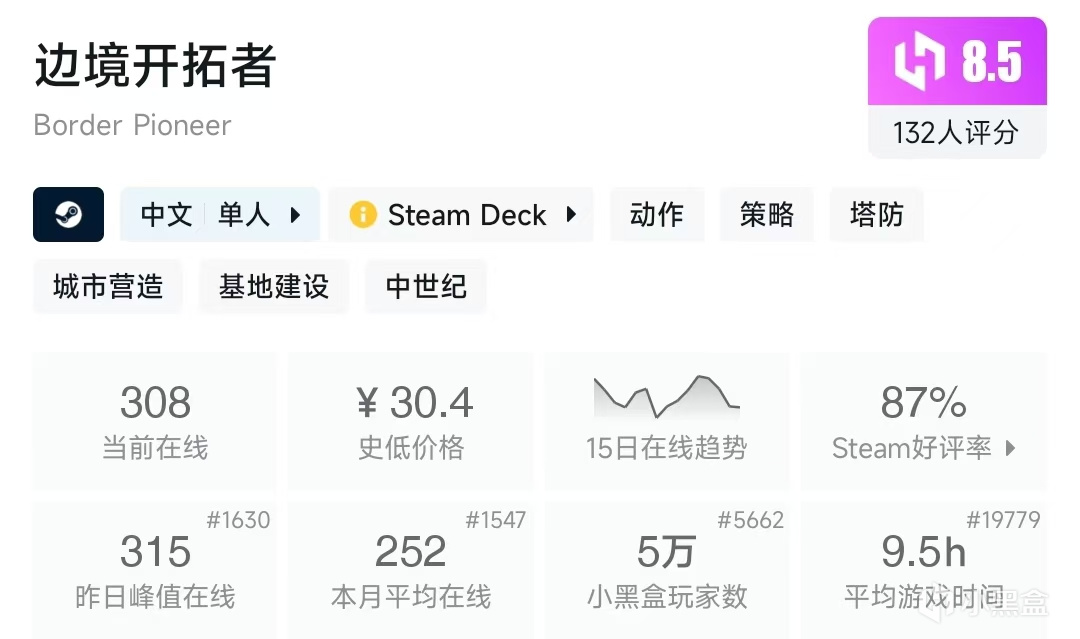Open Steam好评率 details arrow

click(1010, 449)
